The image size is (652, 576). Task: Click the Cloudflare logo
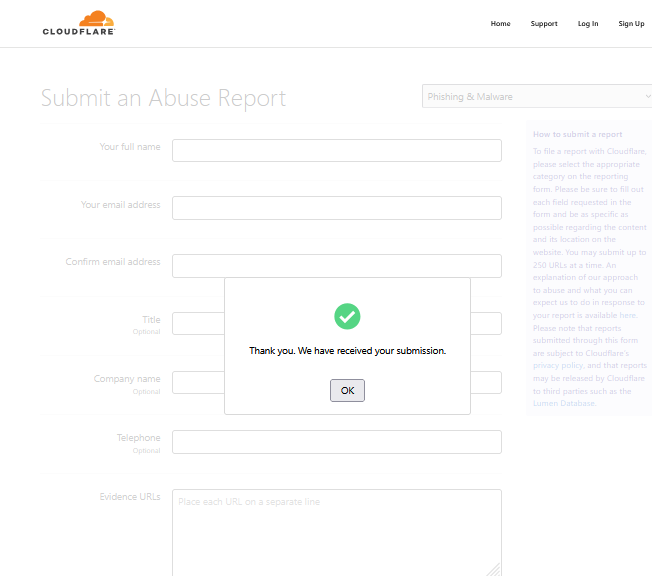coord(79,23)
